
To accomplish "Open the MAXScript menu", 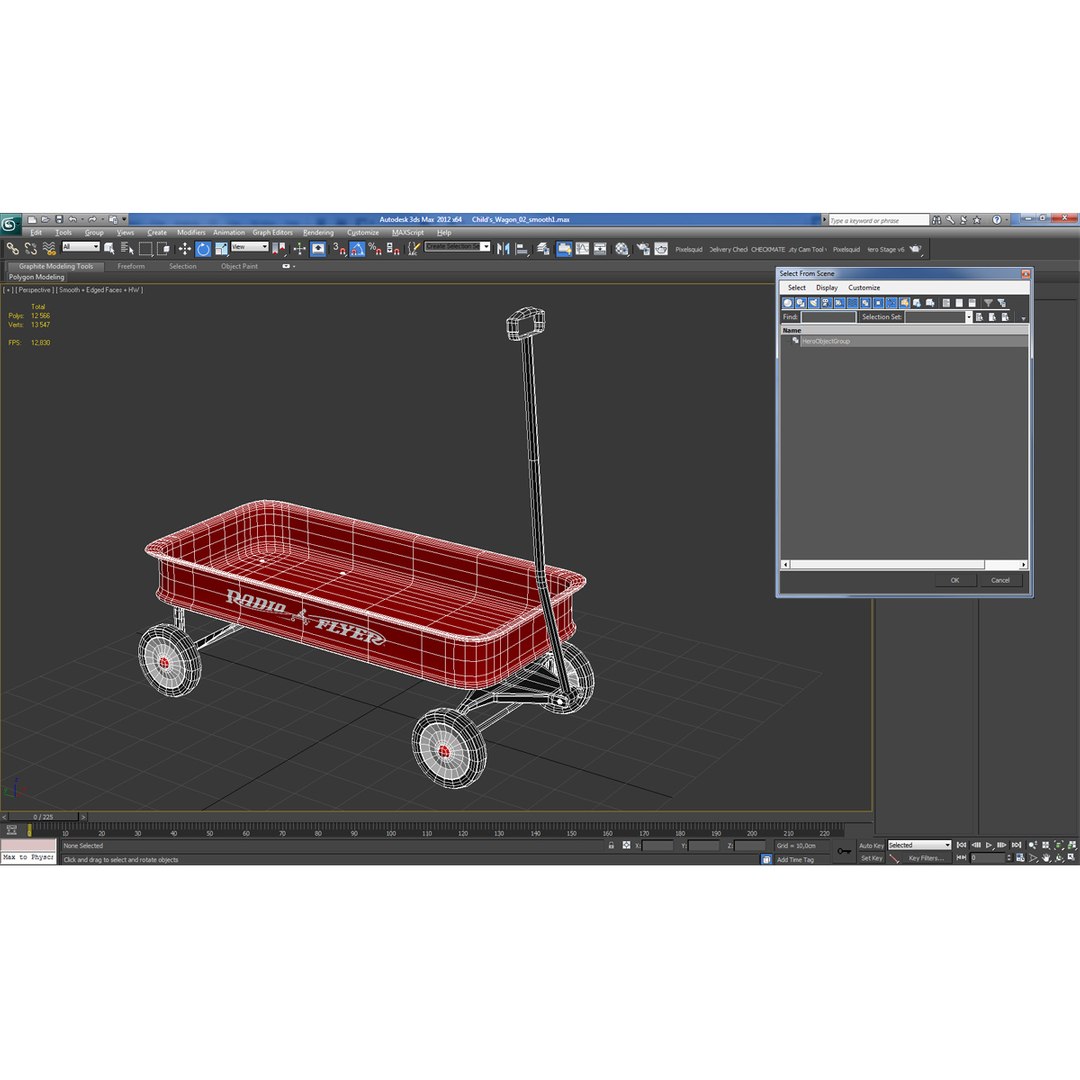I will pyautogui.click(x=408, y=233).
